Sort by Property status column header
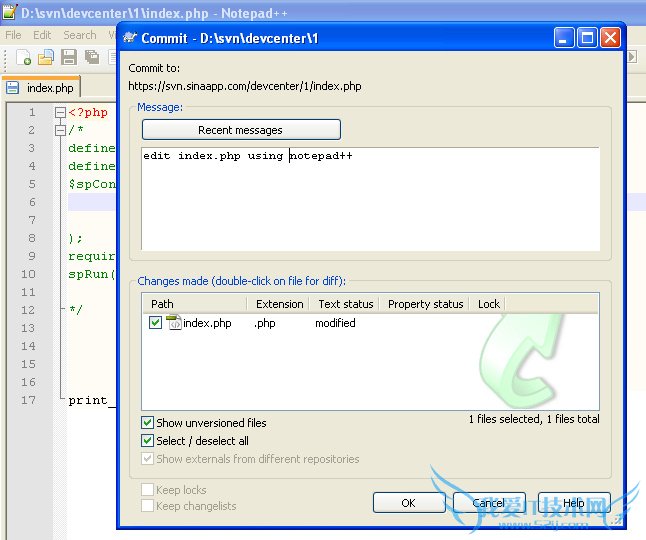646x540 pixels. tap(425, 304)
